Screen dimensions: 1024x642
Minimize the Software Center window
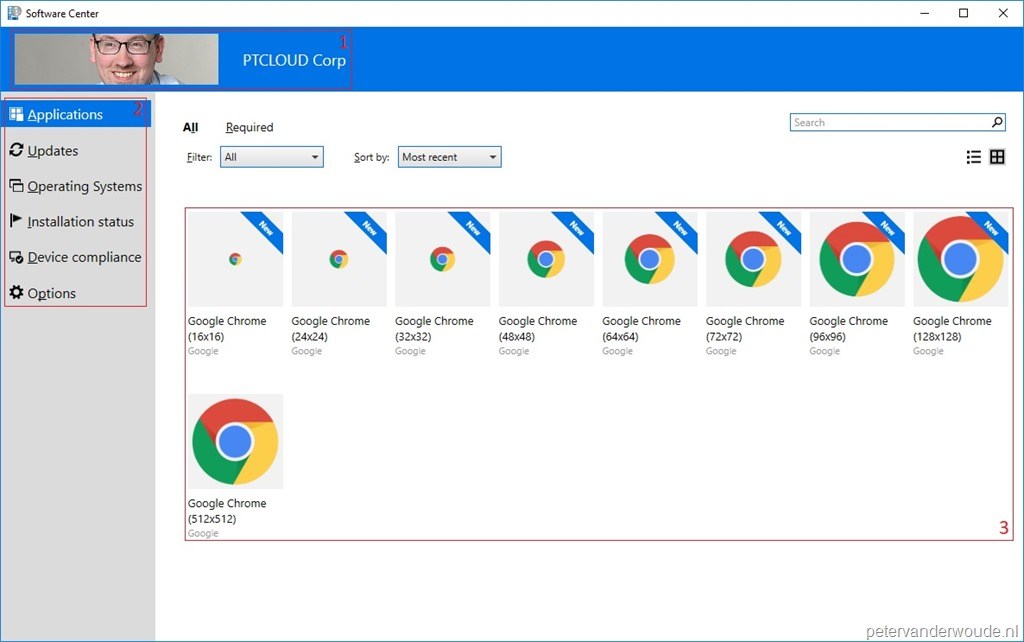924,13
